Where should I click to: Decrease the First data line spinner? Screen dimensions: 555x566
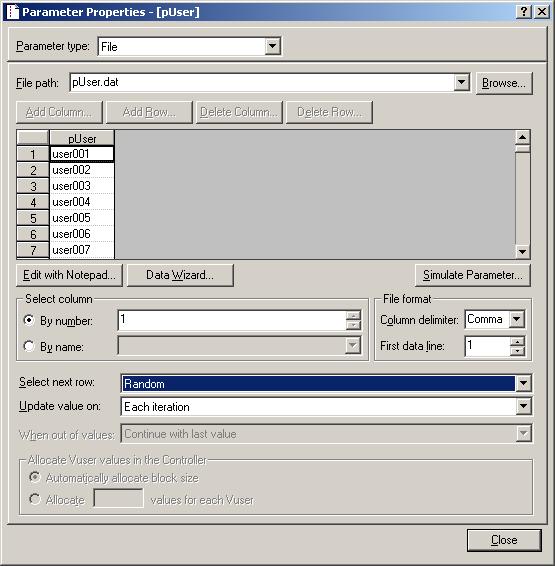[517, 351]
